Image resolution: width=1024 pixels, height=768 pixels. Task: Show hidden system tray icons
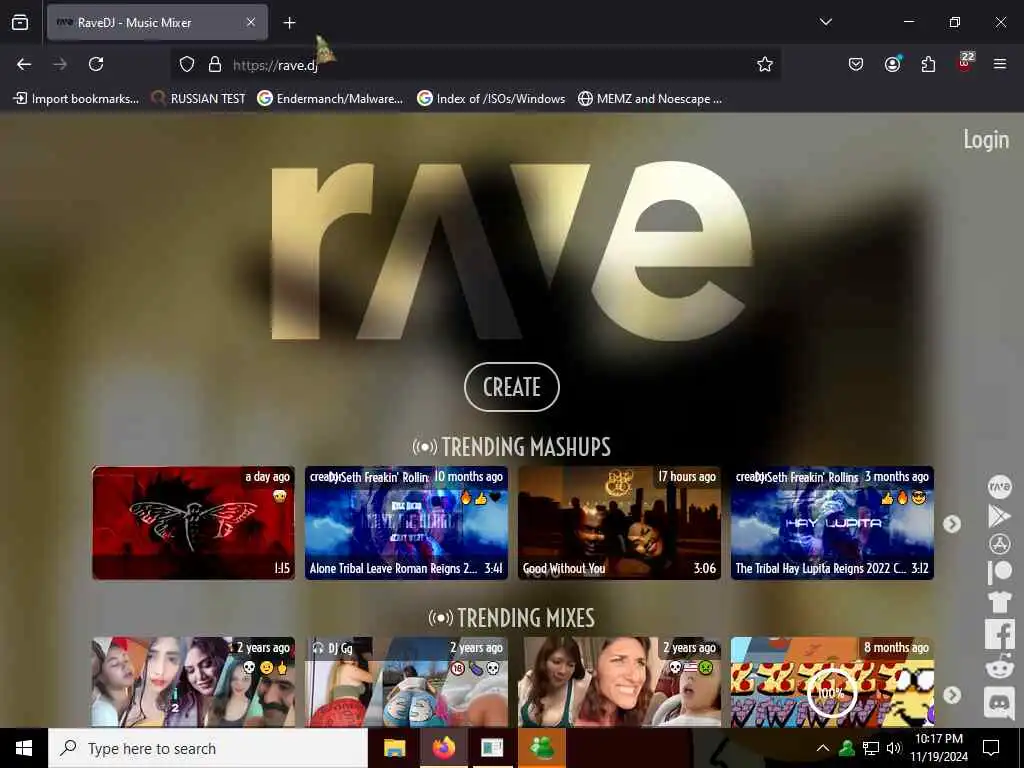click(823, 748)
